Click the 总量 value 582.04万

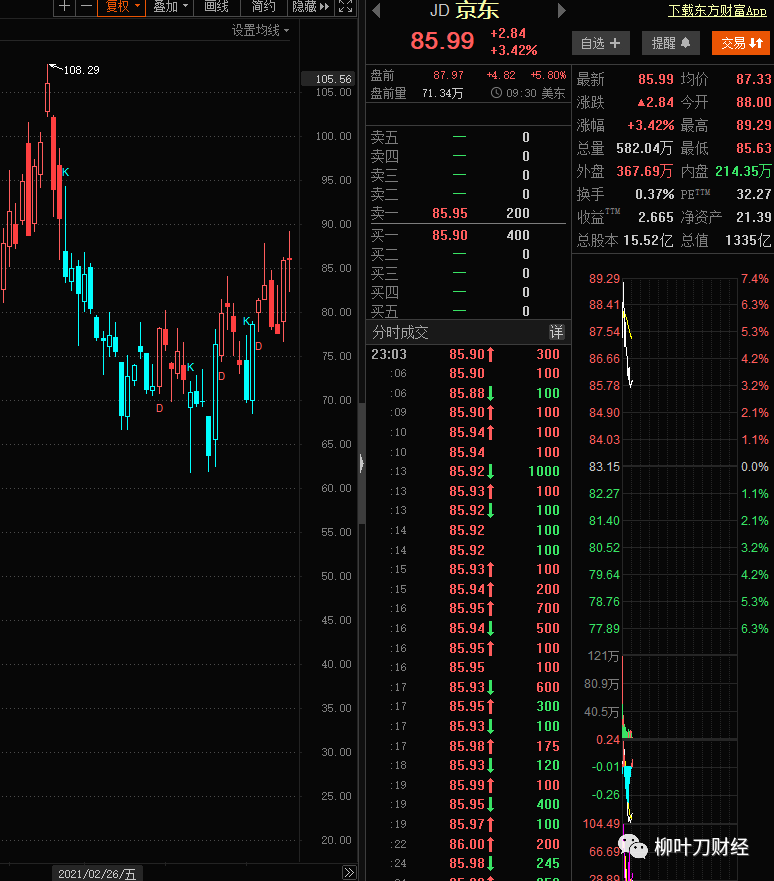click(644, 148)
